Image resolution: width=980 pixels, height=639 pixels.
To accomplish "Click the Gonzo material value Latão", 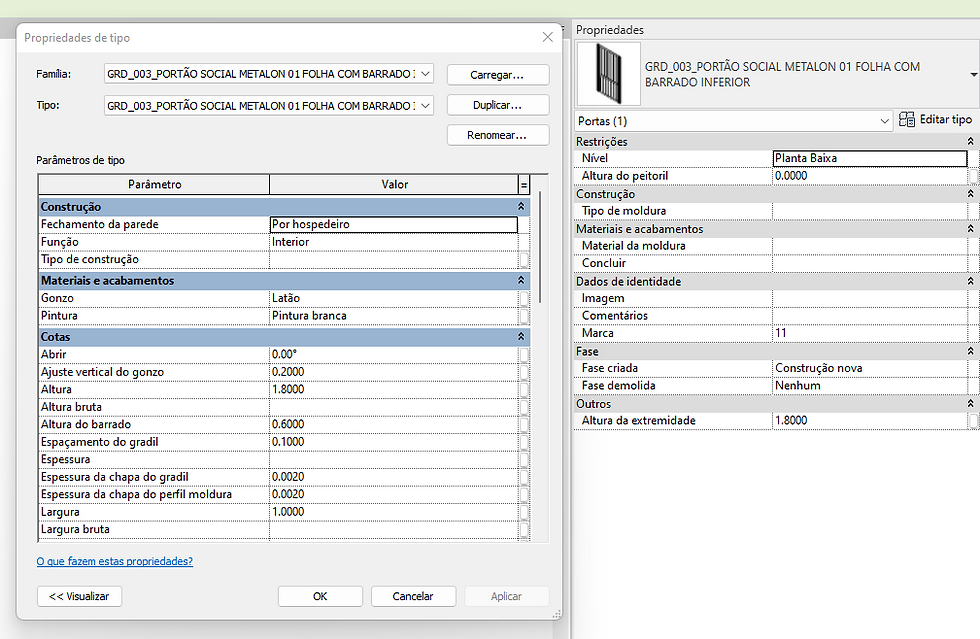I will 394,298.
